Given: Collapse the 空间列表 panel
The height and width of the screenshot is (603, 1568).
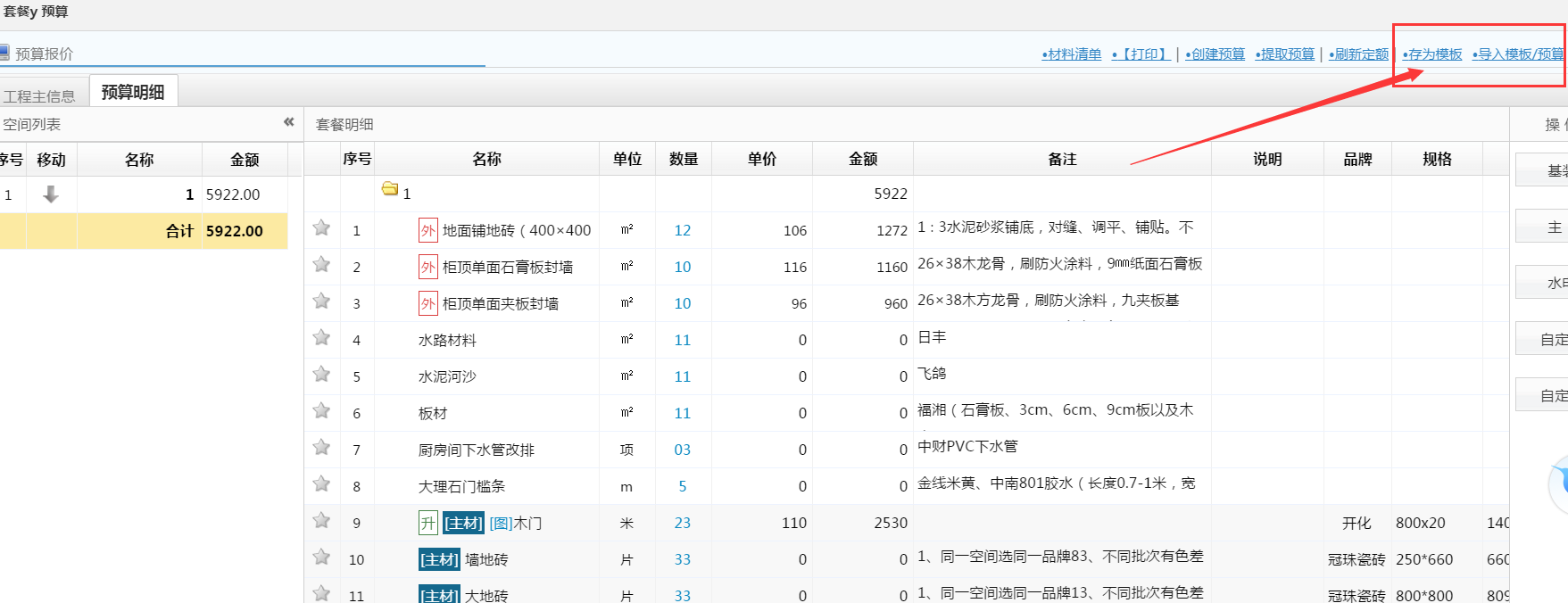Looking at the screenshot, I should click(x=288, y=122).
